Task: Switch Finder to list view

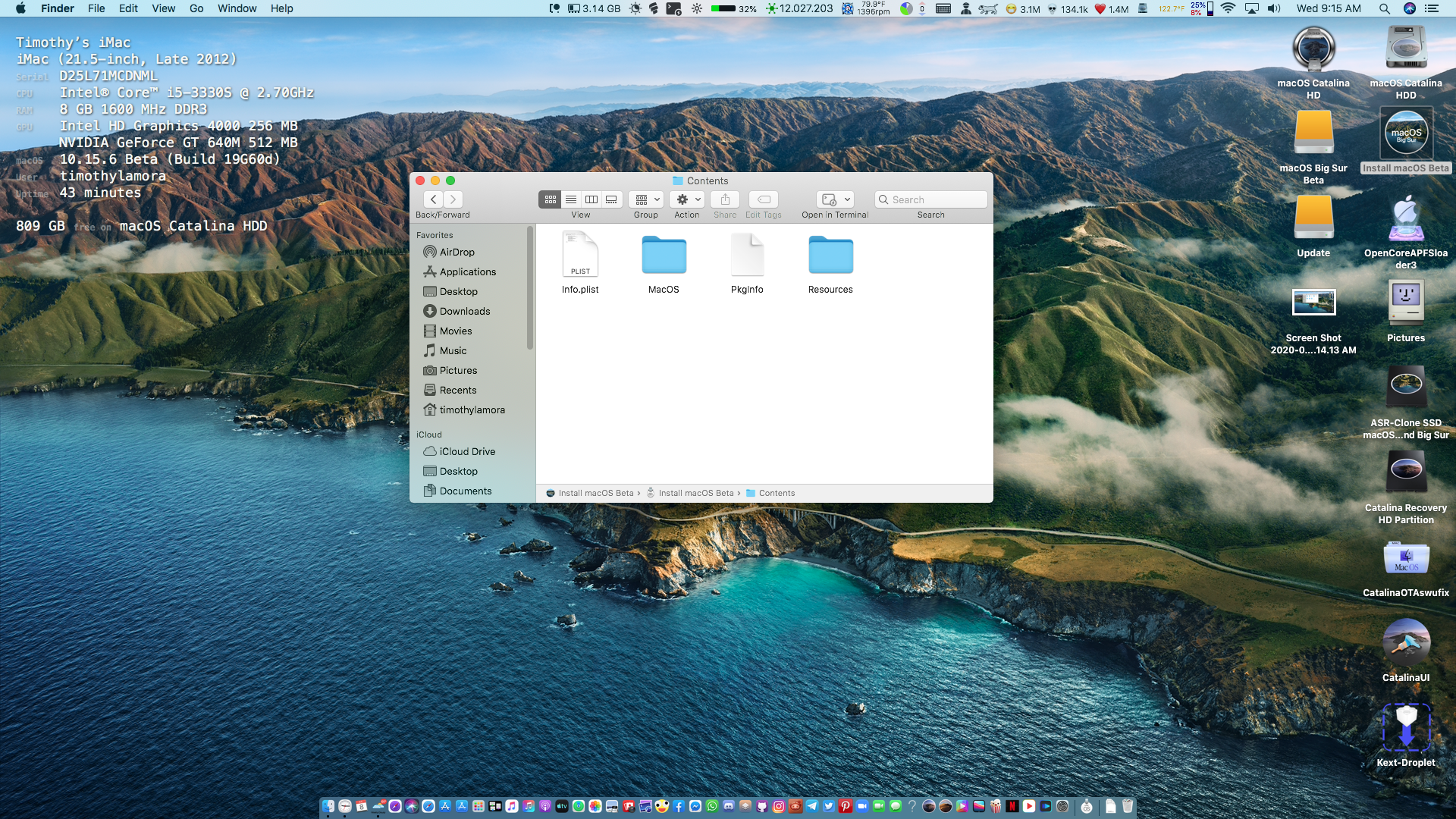Action: click(571, 199)
